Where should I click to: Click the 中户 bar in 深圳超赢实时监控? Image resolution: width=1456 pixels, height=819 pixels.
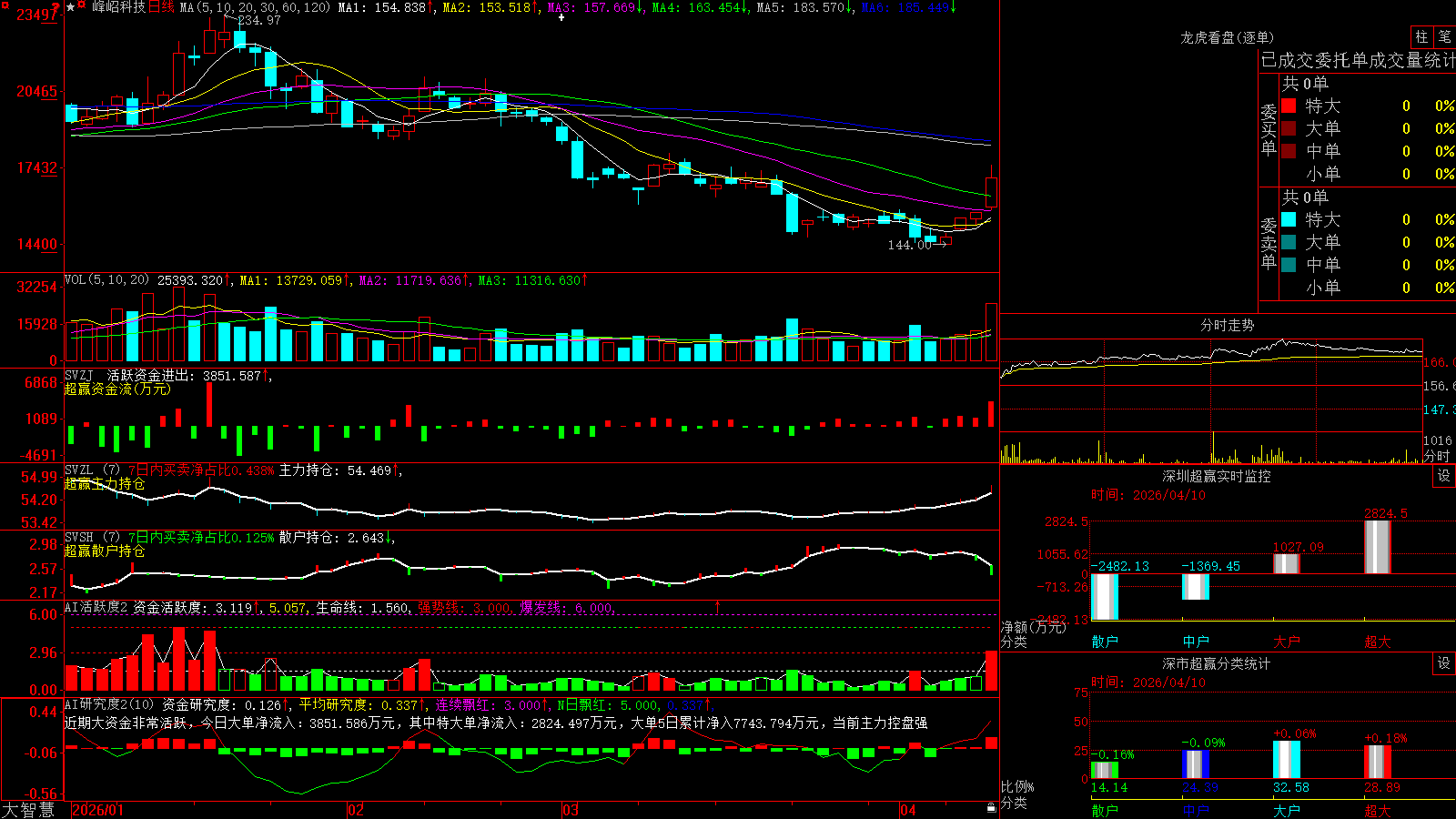coord(1196,587)
